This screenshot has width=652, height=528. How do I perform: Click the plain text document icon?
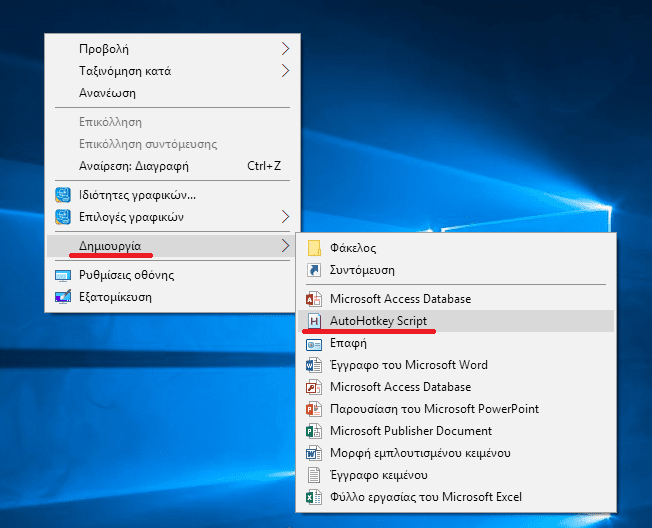(x=314, y=475)
